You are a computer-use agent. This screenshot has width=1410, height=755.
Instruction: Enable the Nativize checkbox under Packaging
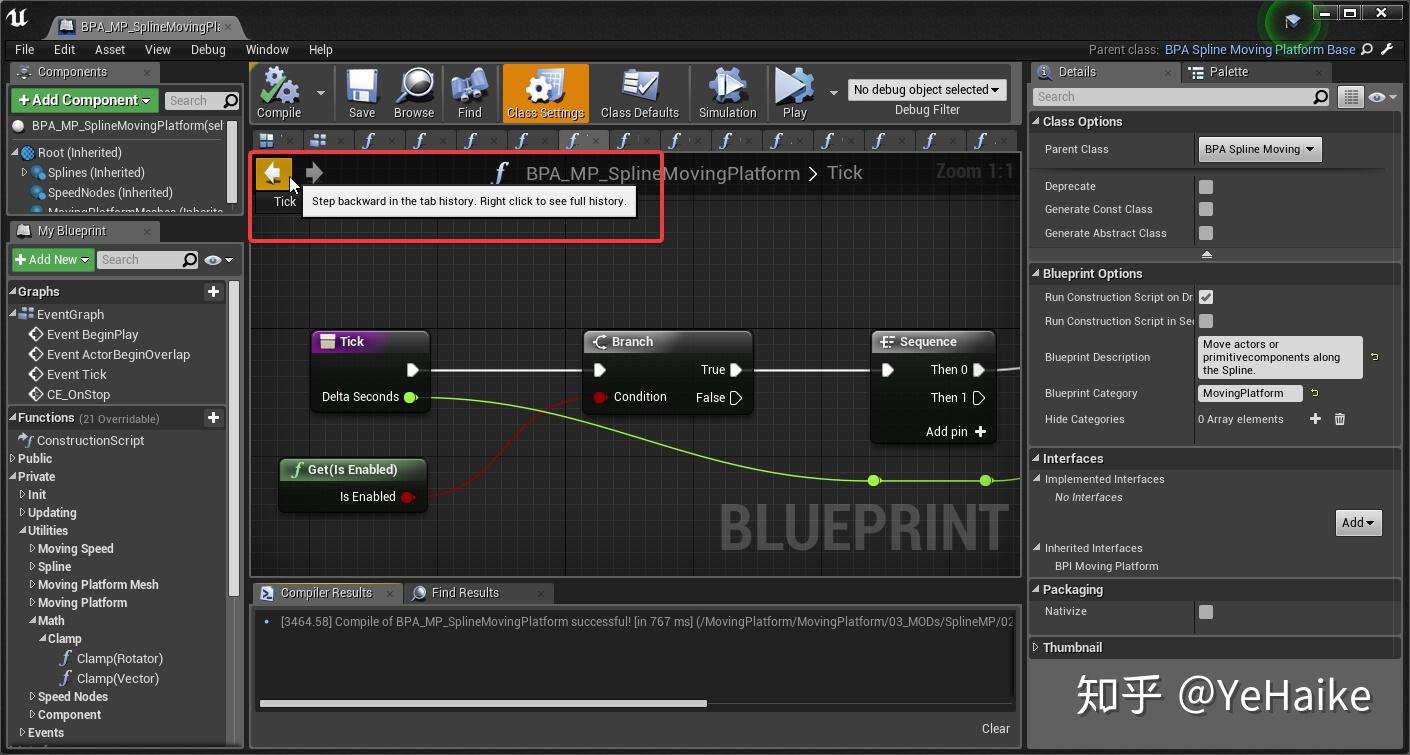(1205, 611)
